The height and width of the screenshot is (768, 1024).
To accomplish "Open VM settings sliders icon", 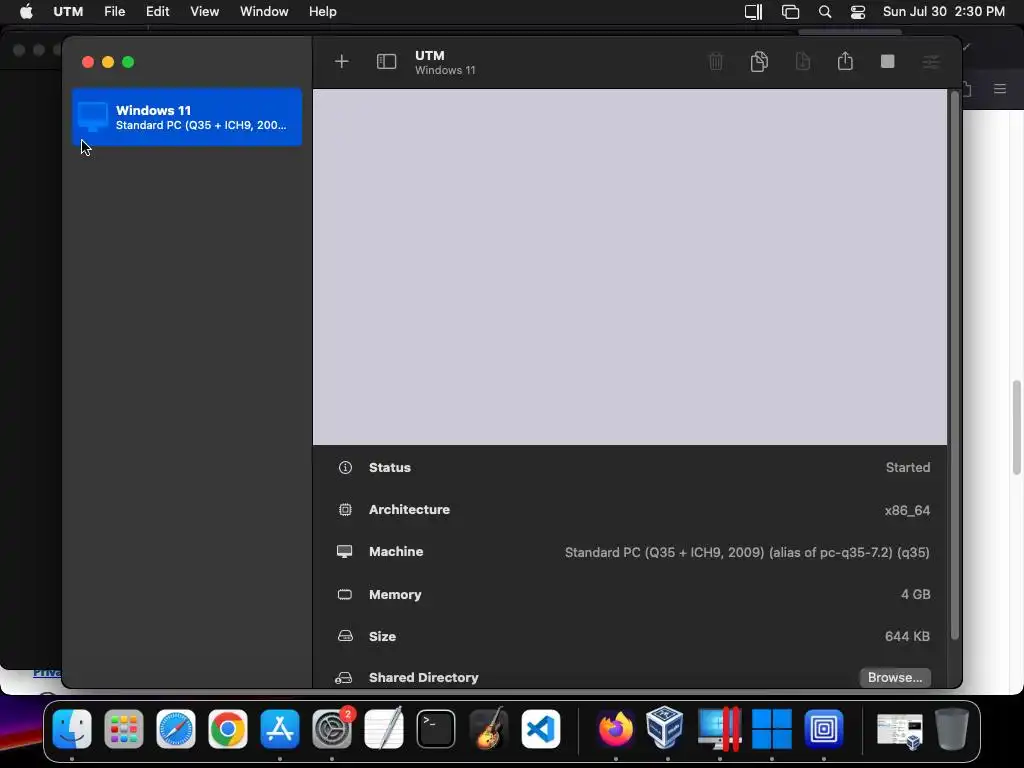I will 931,62.
